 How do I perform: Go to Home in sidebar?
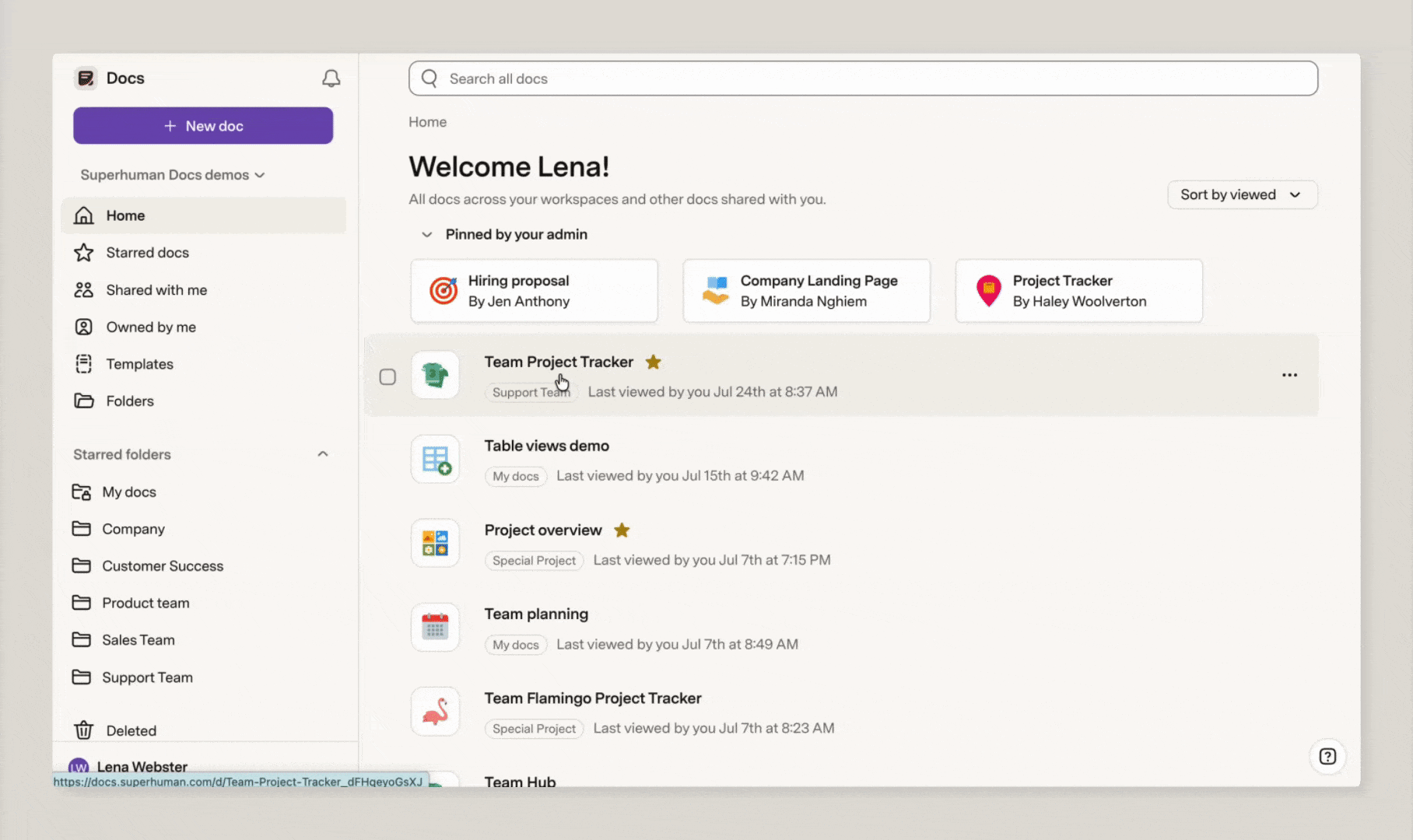[x=204, y=215]
